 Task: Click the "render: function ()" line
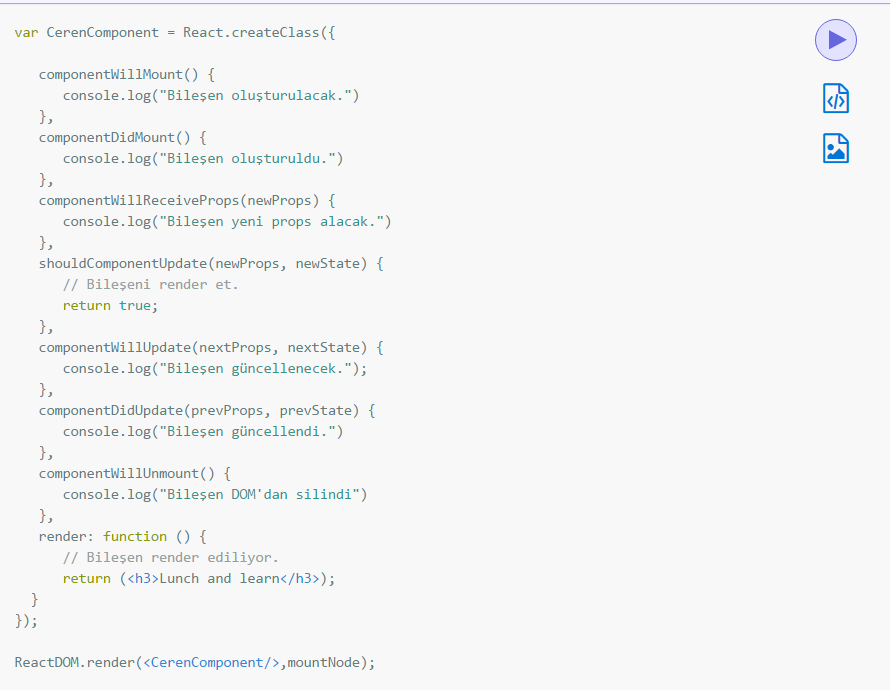tap(123, 537)
